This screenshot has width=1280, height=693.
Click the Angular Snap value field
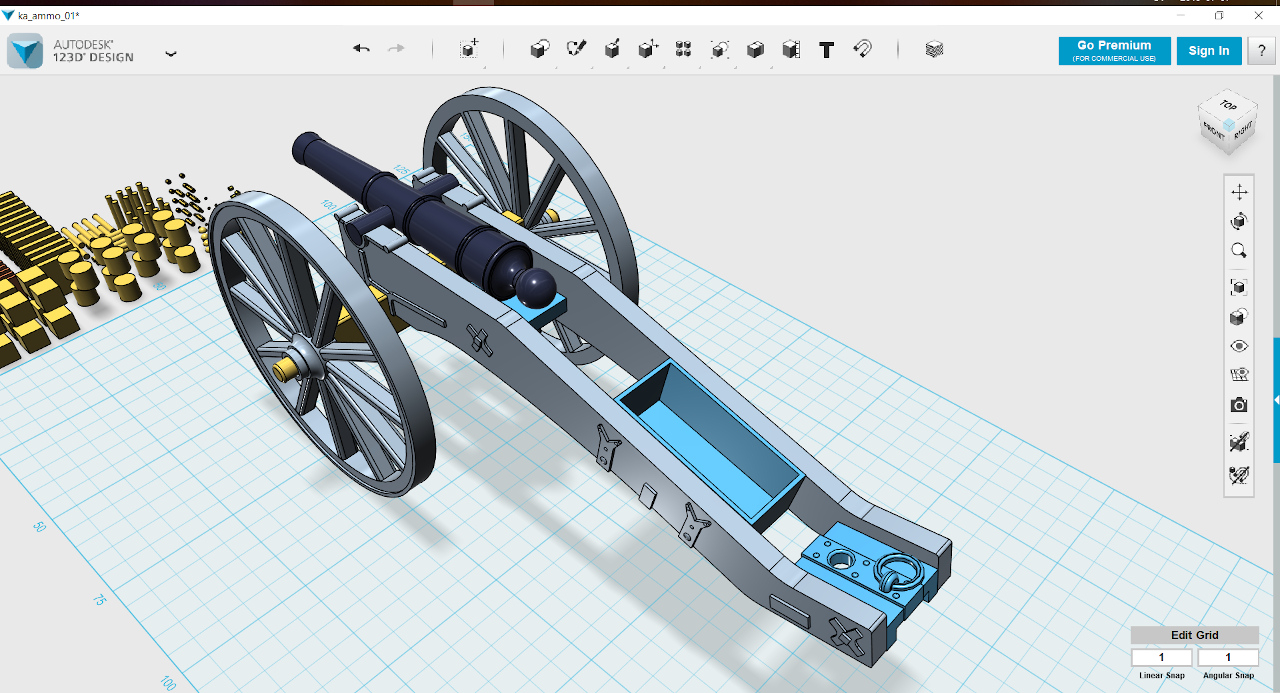[x=1228, y=657]
